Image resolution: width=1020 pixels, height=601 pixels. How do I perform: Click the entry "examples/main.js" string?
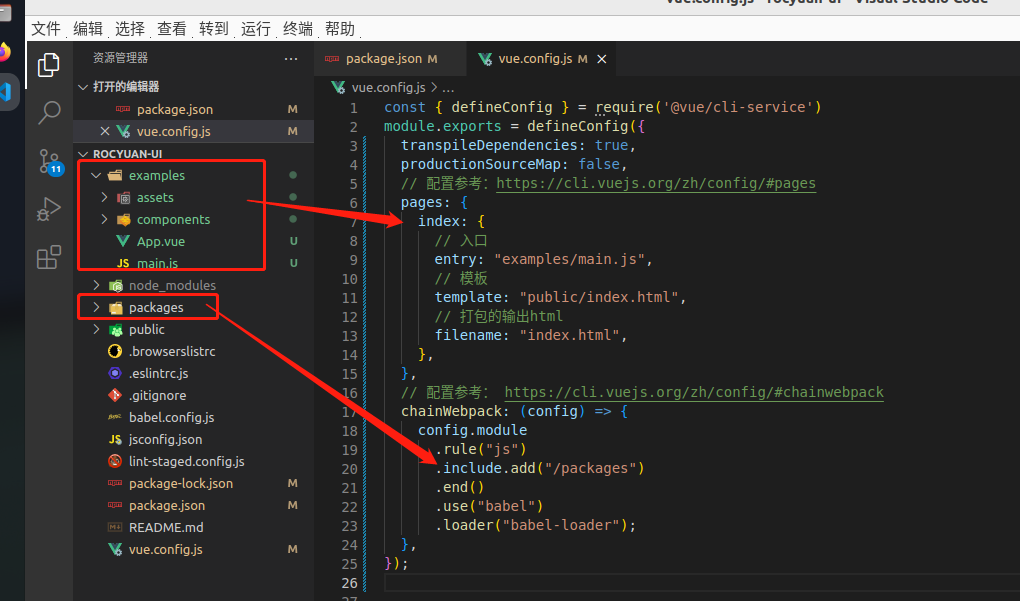(x=569, y=259)
